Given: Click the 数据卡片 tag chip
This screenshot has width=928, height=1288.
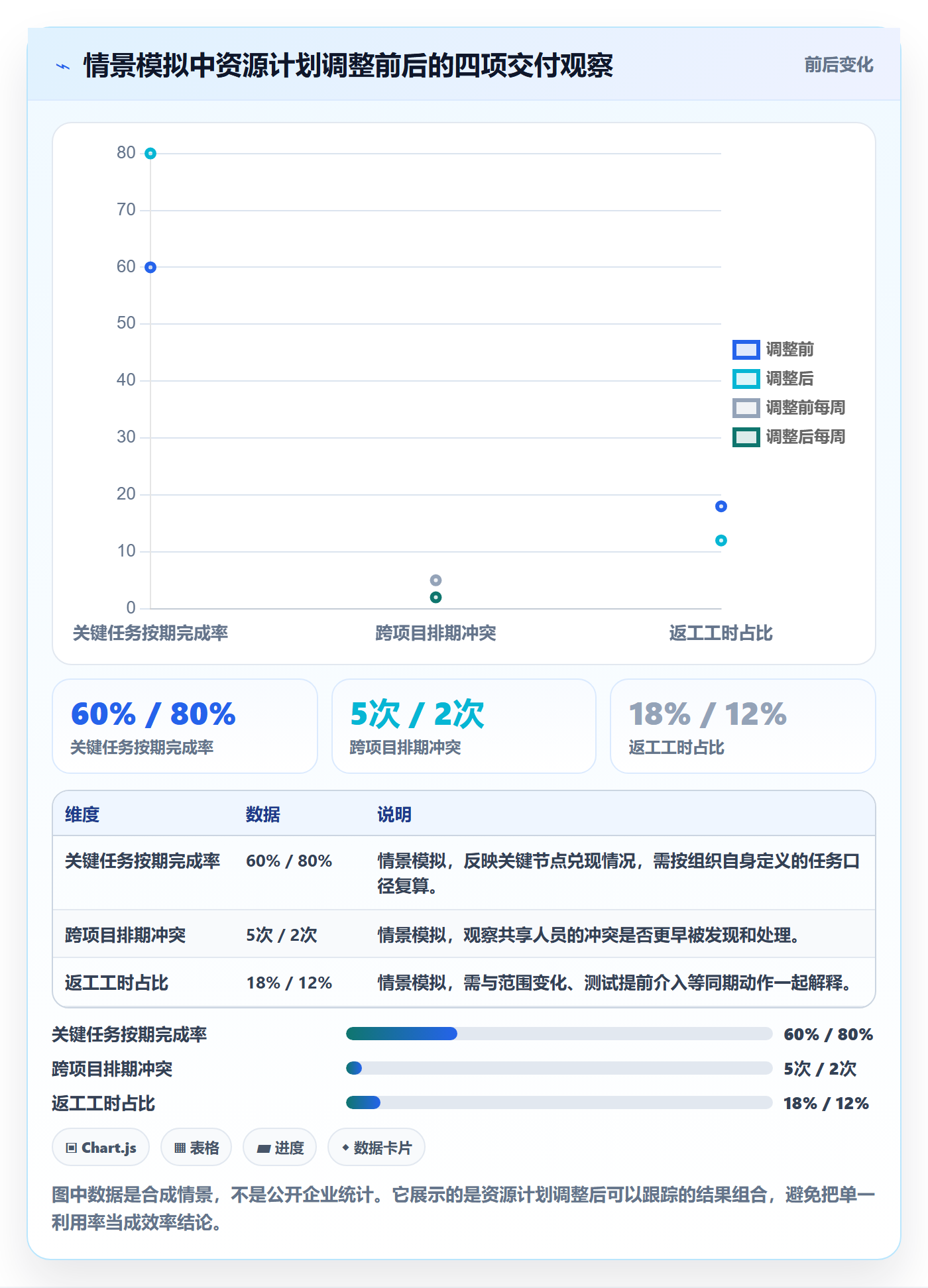Looking at the screenshot, I should coord(377,1147).
